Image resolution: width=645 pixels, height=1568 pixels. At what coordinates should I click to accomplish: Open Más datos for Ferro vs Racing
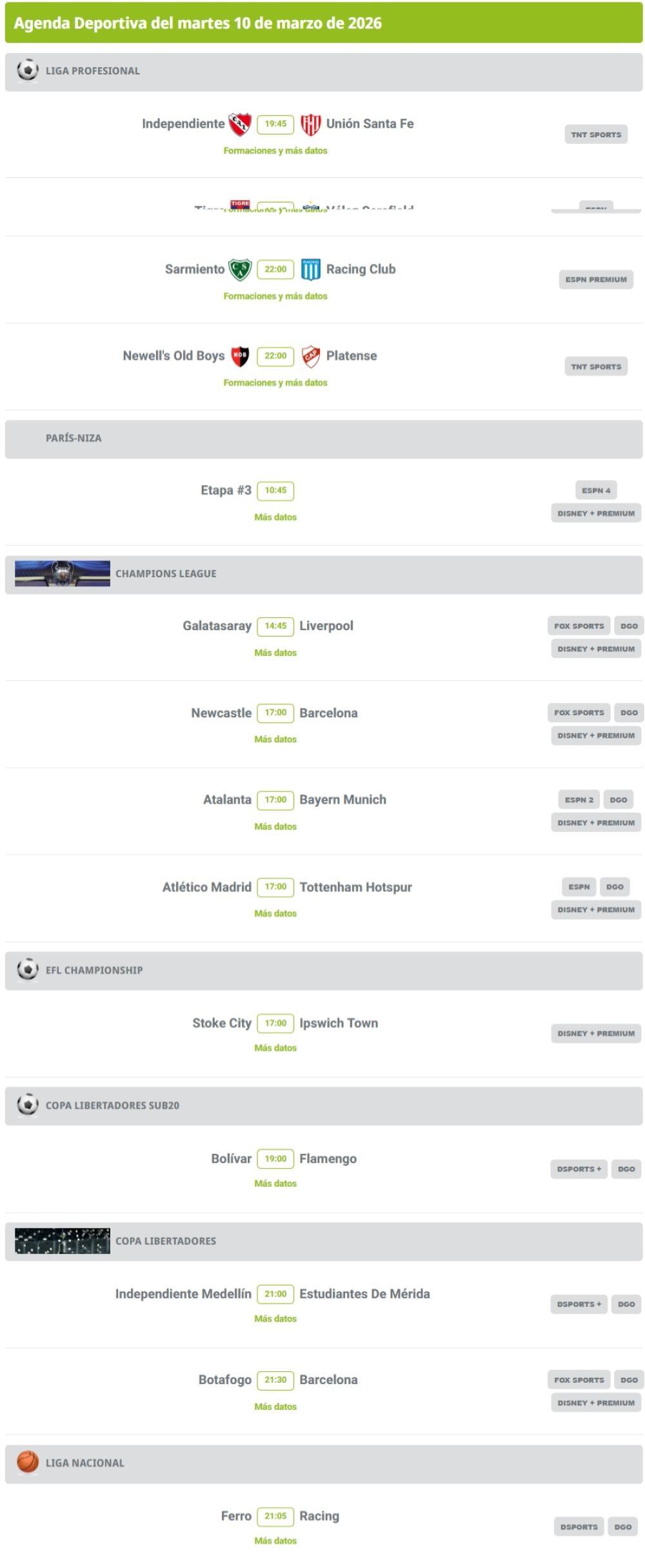click(x=275, y=1541)
